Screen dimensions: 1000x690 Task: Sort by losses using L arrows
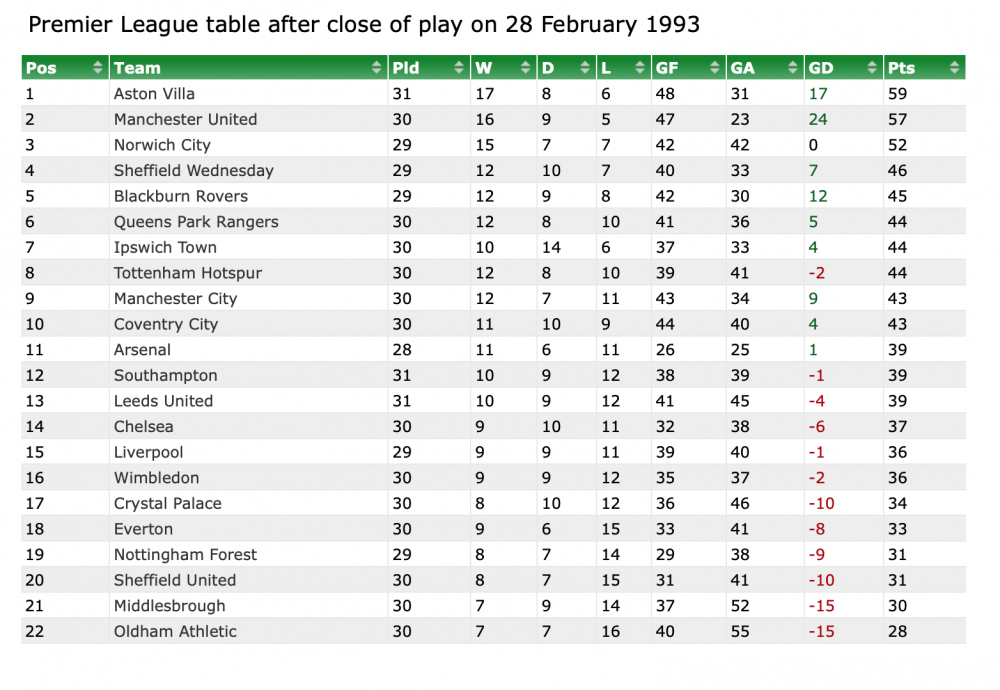(639, 68)
